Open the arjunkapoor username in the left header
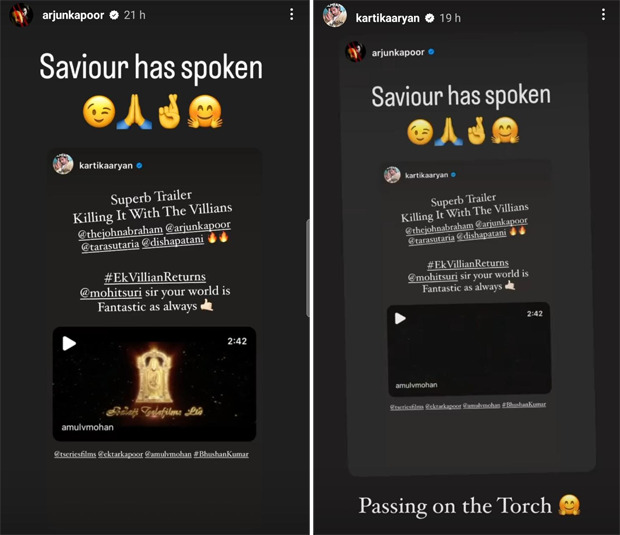This screenshot has height=535, width=620. pos(73,15)
